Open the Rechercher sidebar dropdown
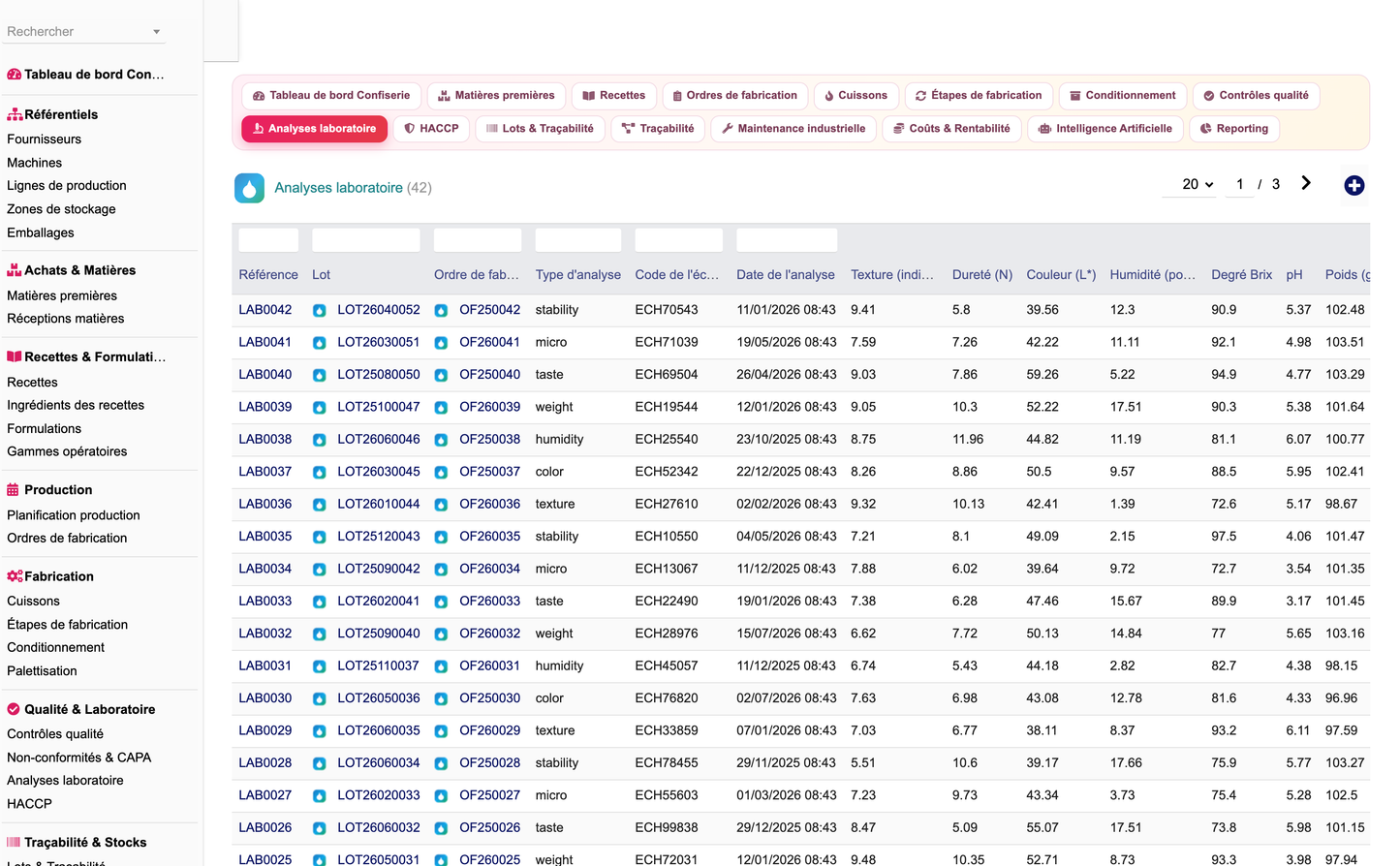Screen dimensions: 1400x866 [85, 32]
